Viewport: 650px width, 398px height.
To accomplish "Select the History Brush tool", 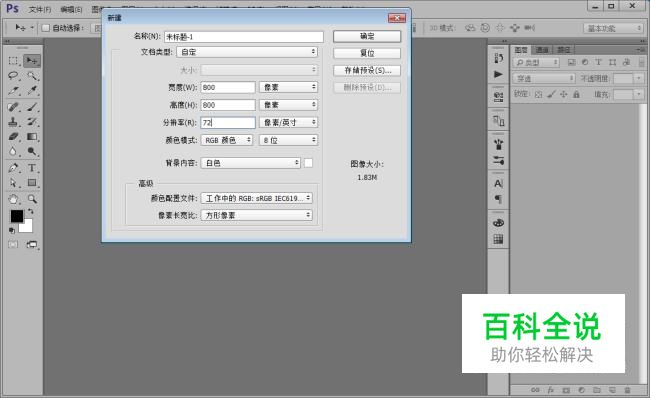I will (32, 122).
